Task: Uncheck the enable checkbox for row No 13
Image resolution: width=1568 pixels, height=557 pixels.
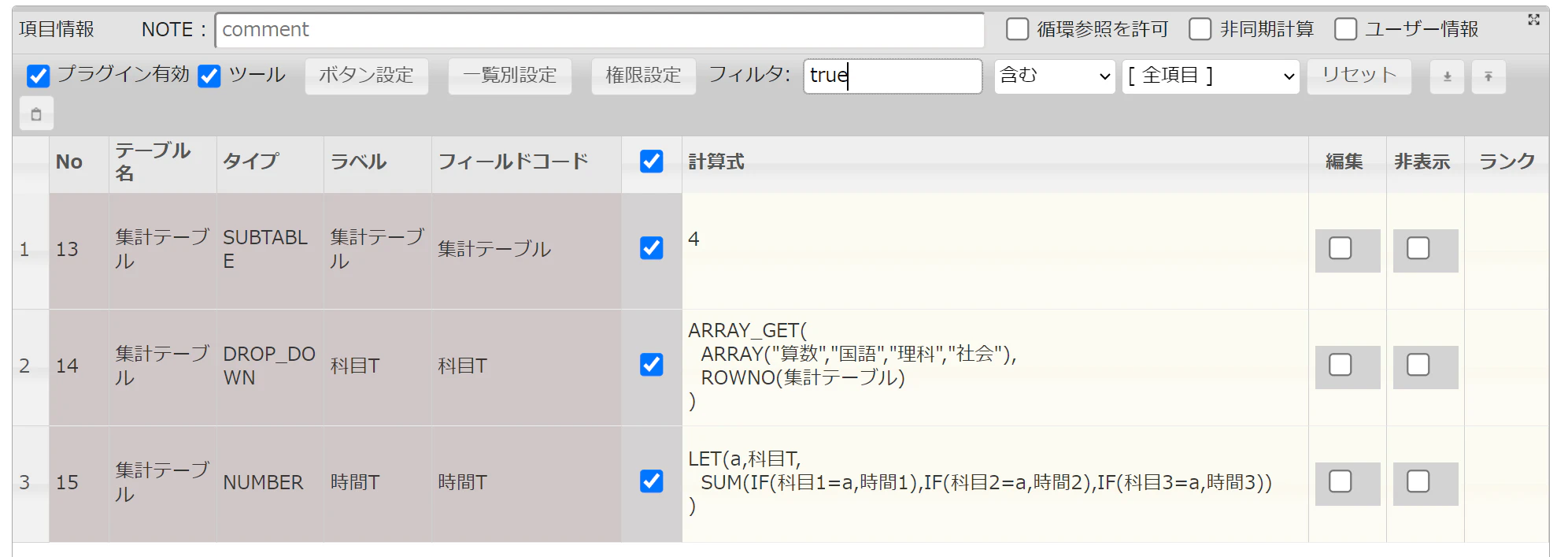Action: coord(652,248)
